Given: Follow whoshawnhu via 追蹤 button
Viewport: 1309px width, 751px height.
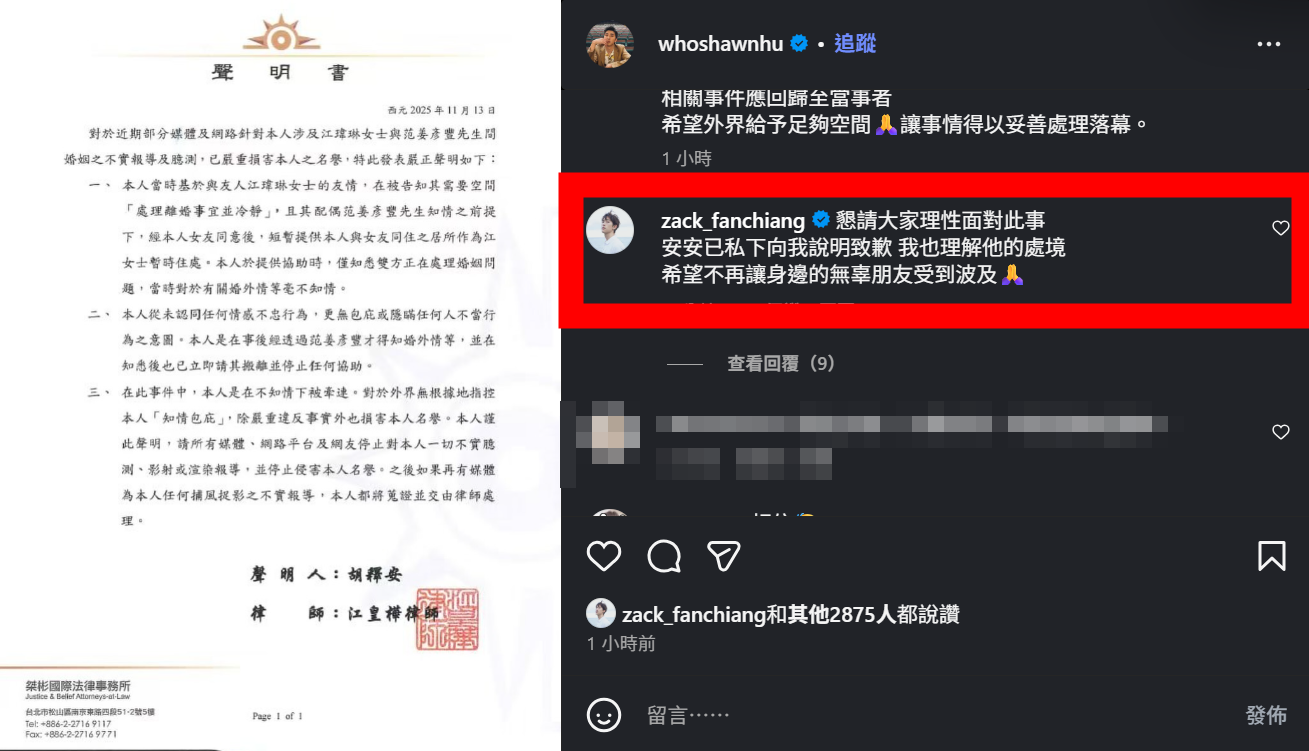Looking at the screenshot, I should [x=855, y=43].
